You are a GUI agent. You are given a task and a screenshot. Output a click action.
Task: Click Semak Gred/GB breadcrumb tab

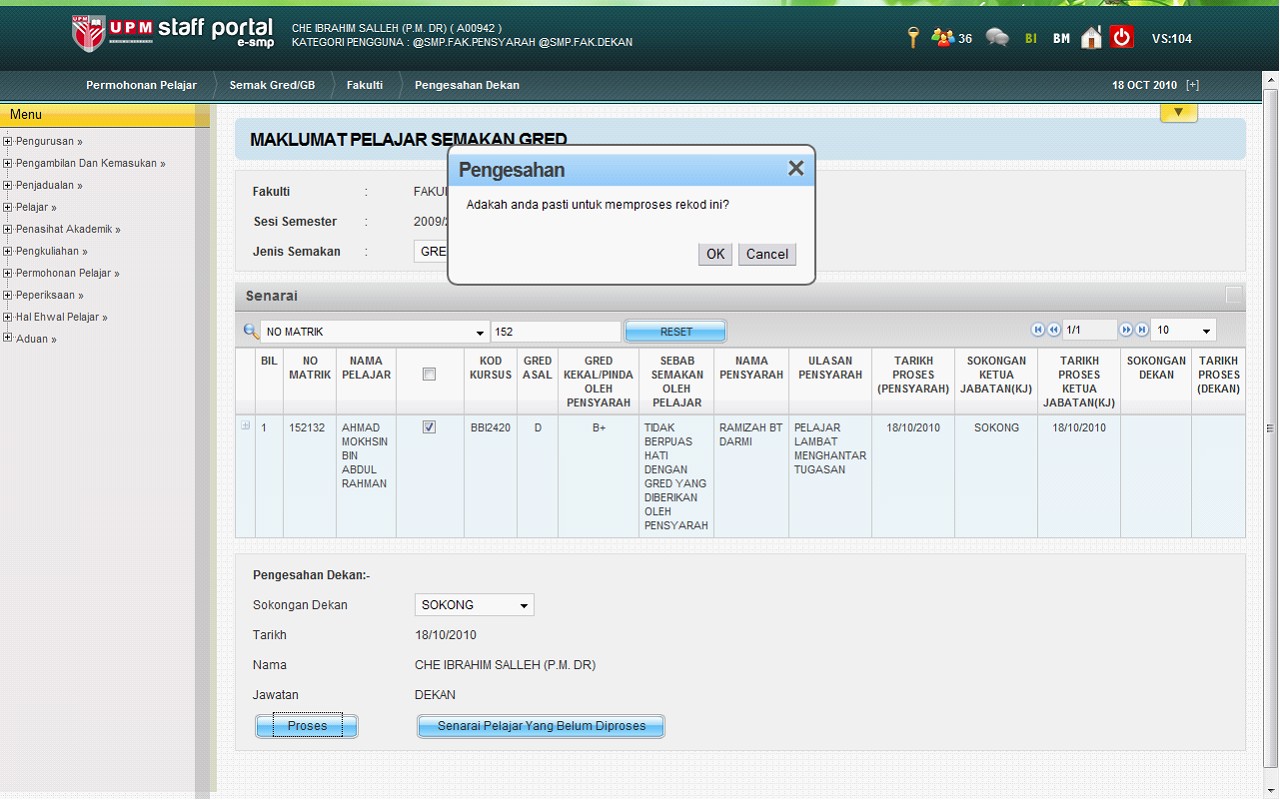tap(272, 85)
